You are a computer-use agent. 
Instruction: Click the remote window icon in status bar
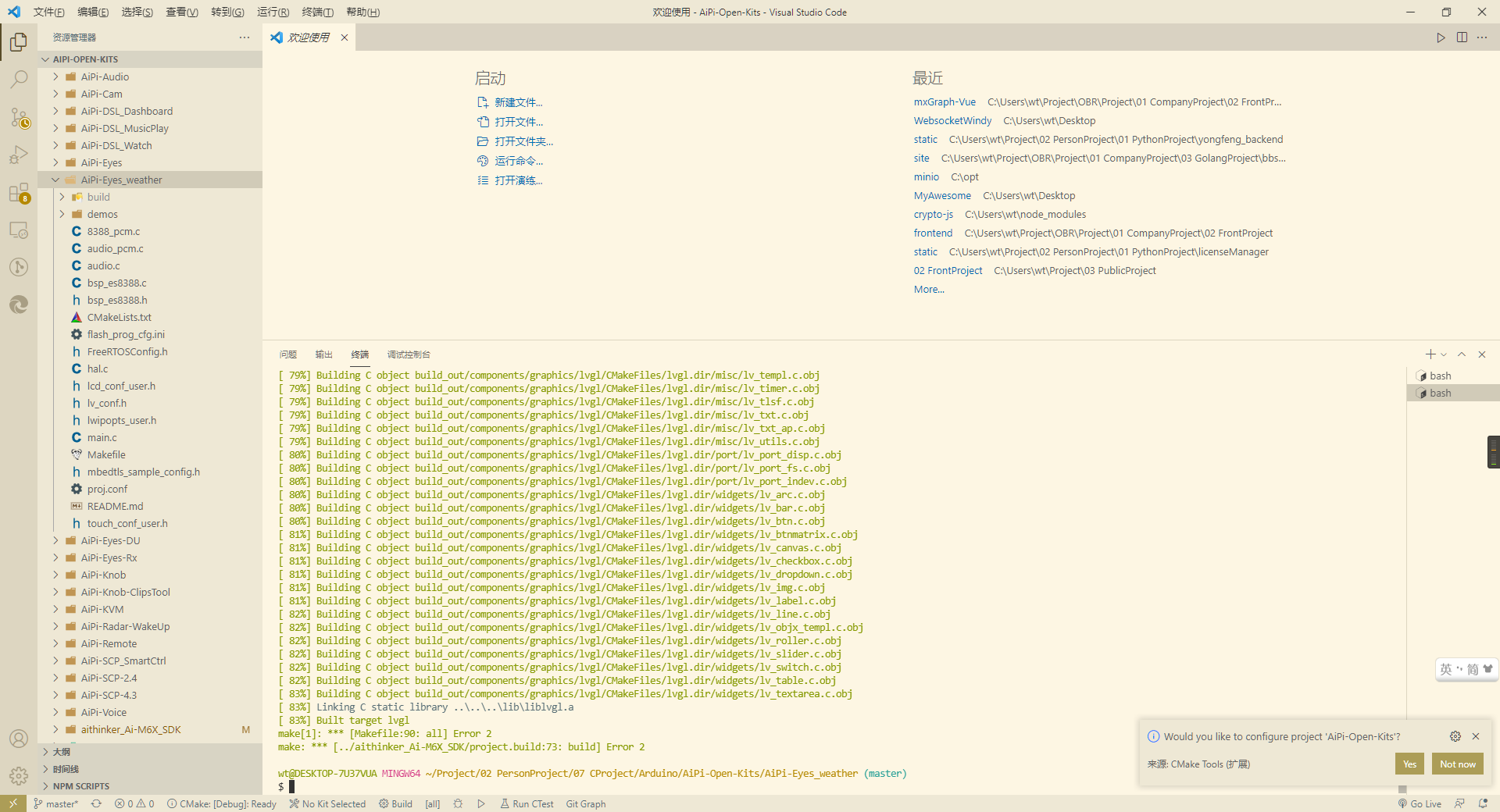(x=13, y=803)
